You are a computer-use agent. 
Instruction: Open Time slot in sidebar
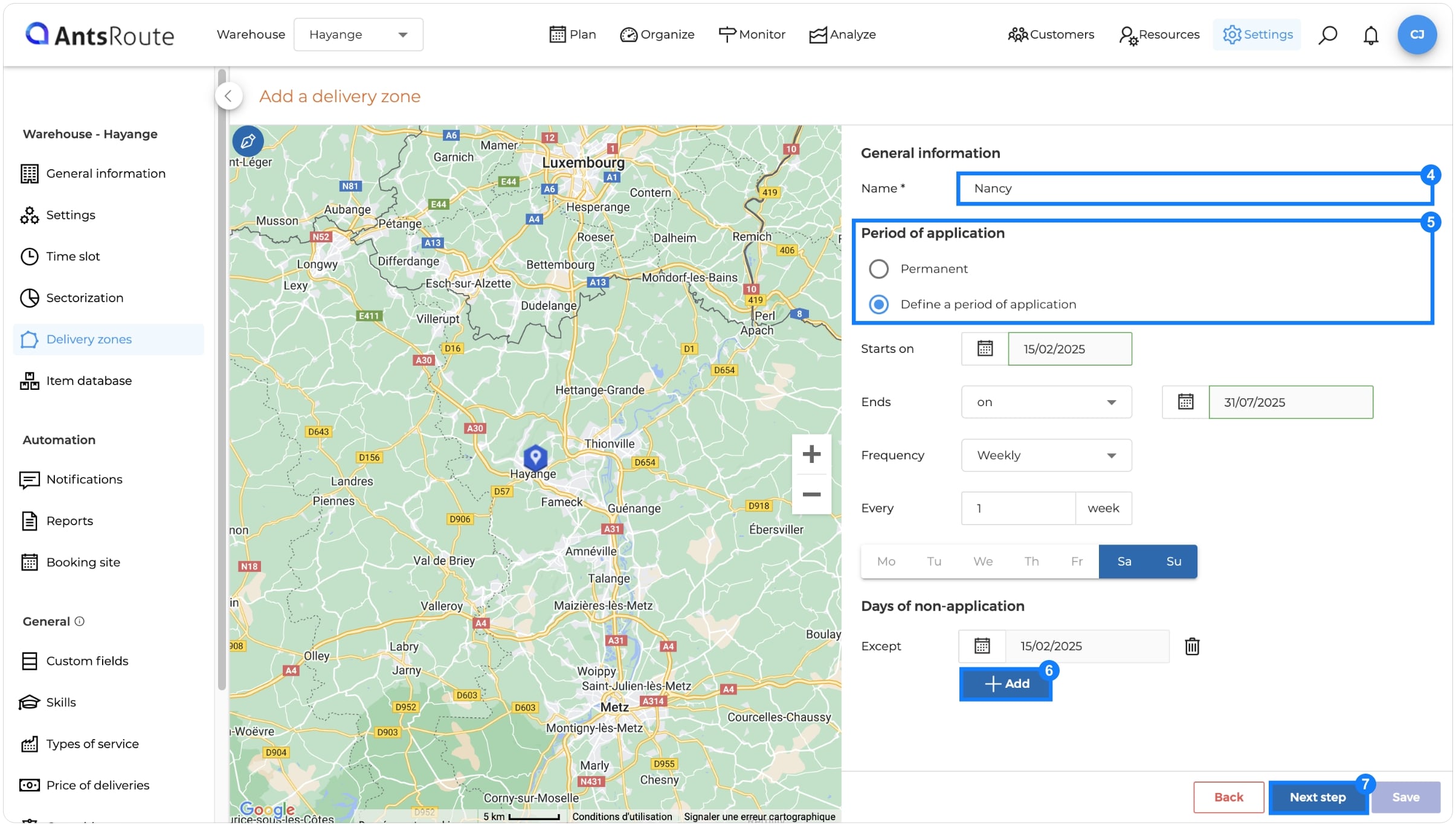108,256
